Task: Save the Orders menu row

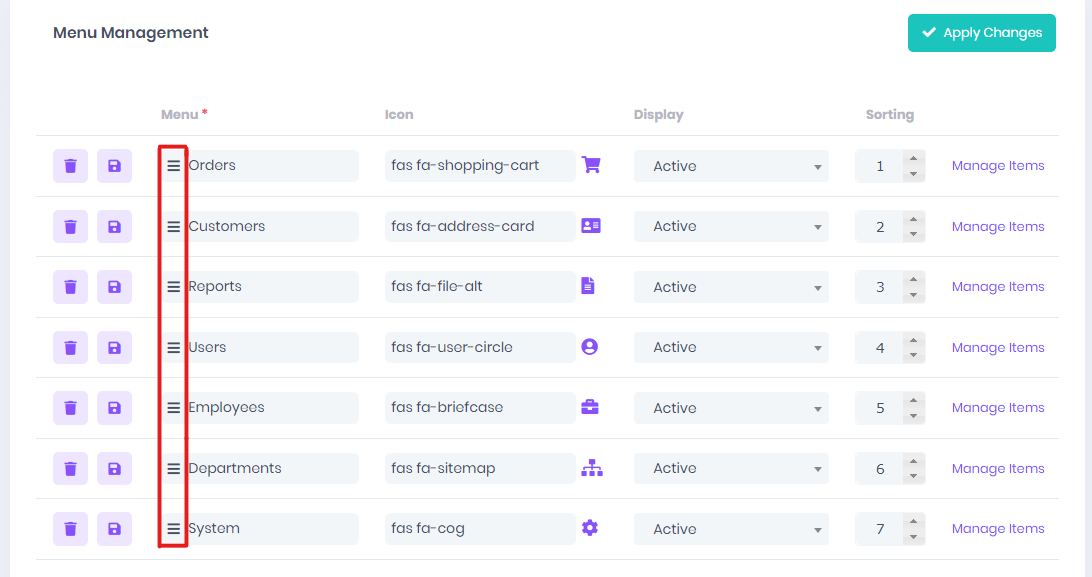Action: point(114,166)
